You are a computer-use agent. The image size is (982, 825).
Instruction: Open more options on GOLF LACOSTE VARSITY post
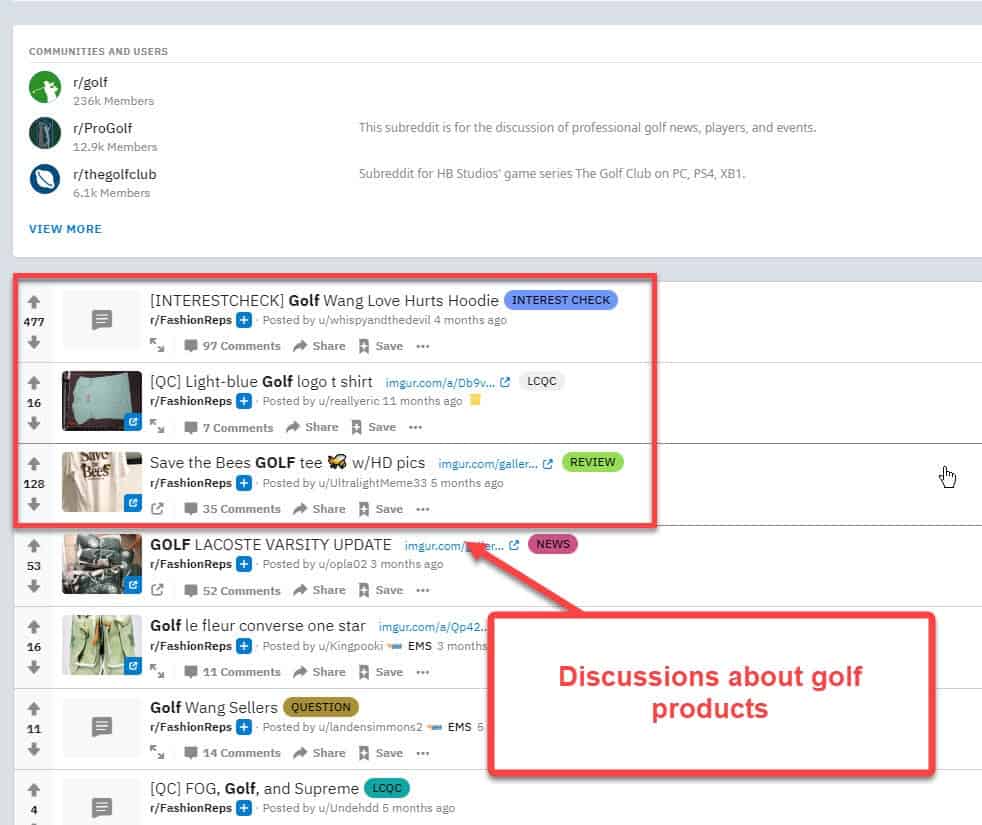click(423, 590)
